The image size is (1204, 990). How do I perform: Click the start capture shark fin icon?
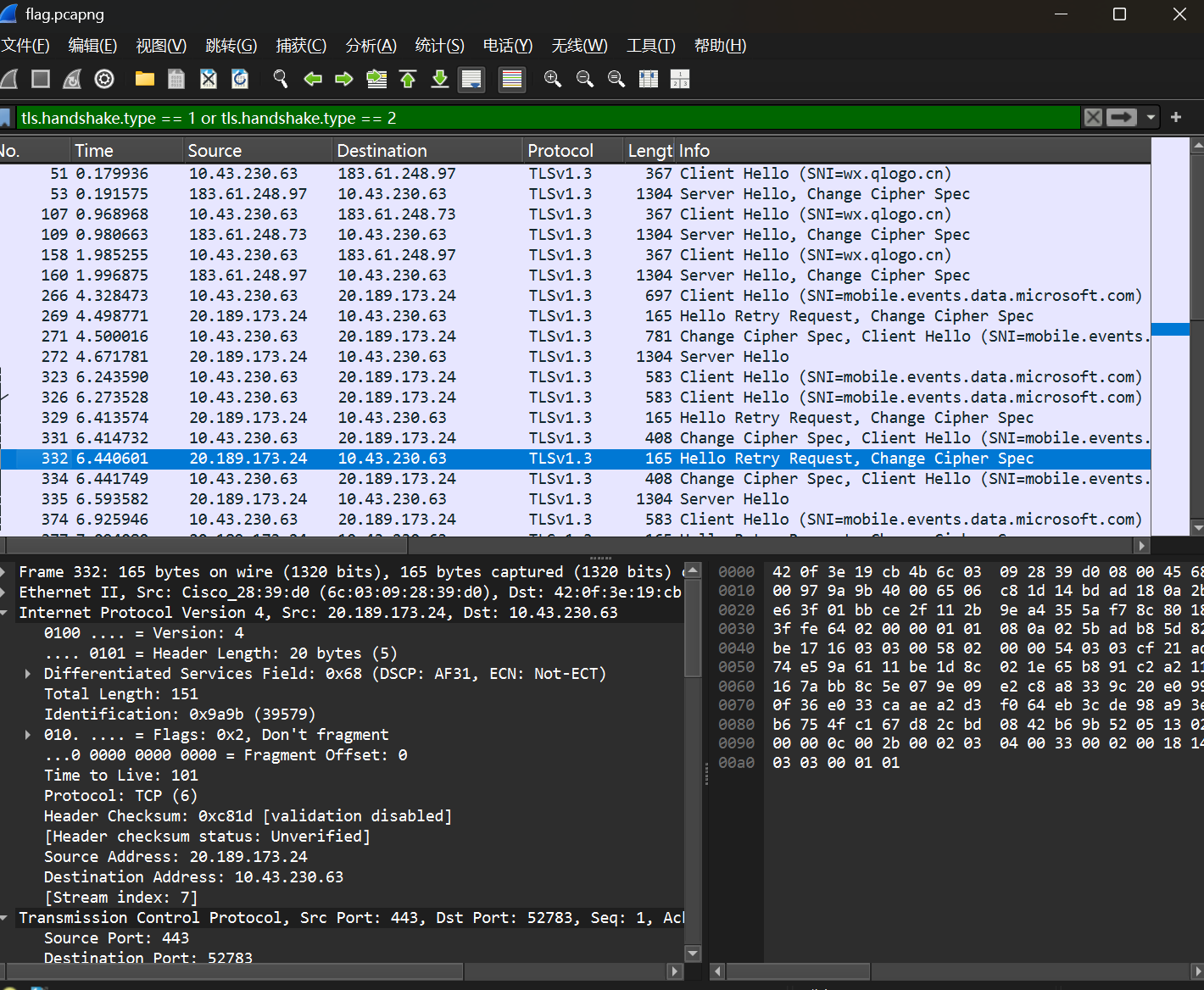9,79
